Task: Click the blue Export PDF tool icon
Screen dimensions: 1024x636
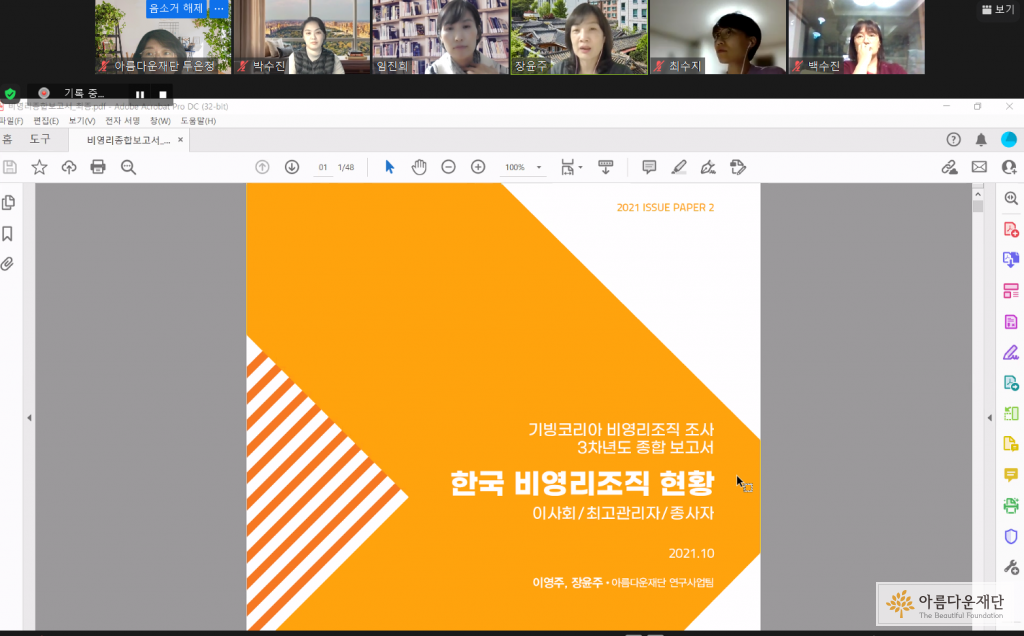Action: (1011, 260)
